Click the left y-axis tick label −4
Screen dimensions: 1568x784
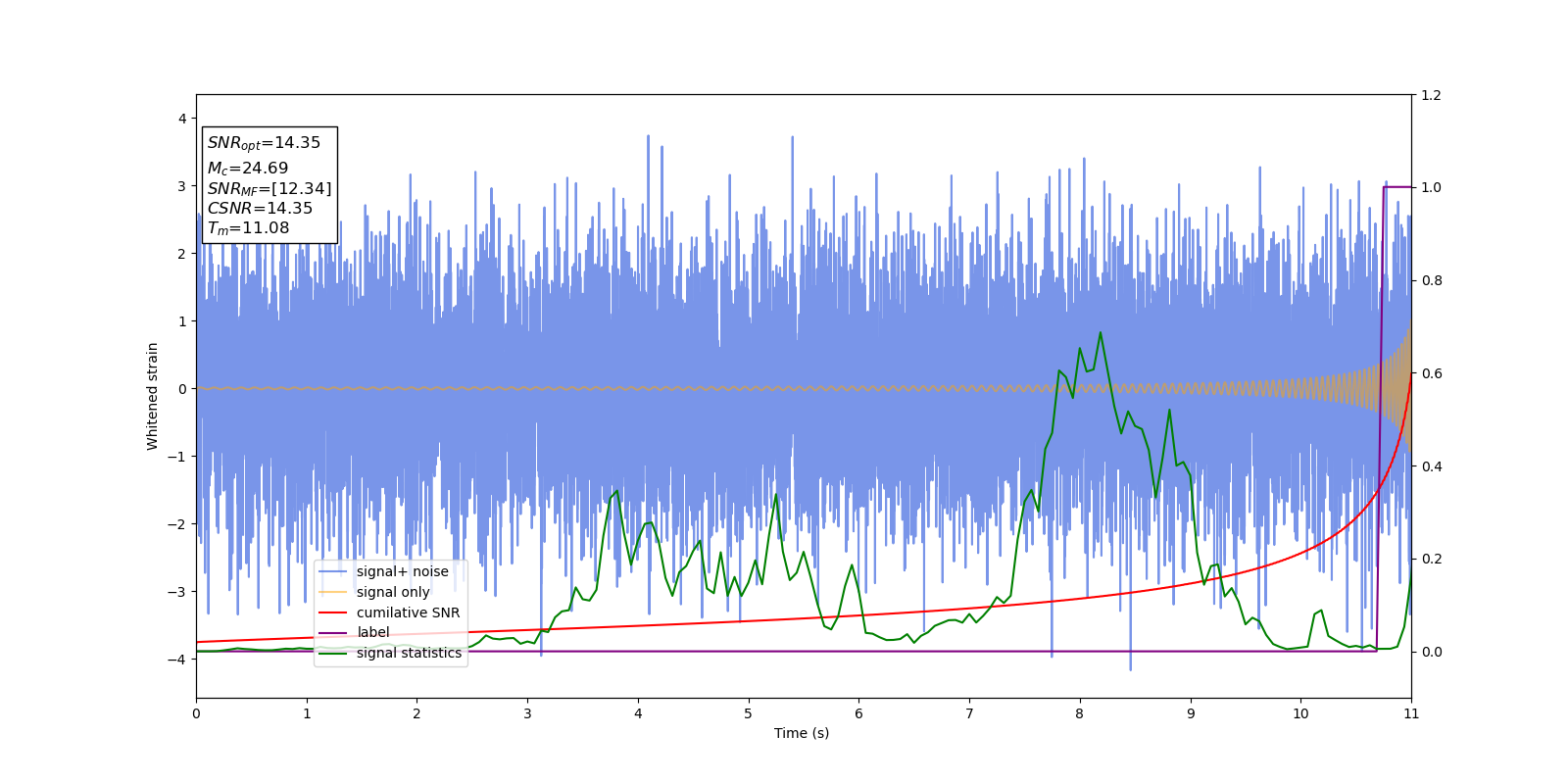176,660
